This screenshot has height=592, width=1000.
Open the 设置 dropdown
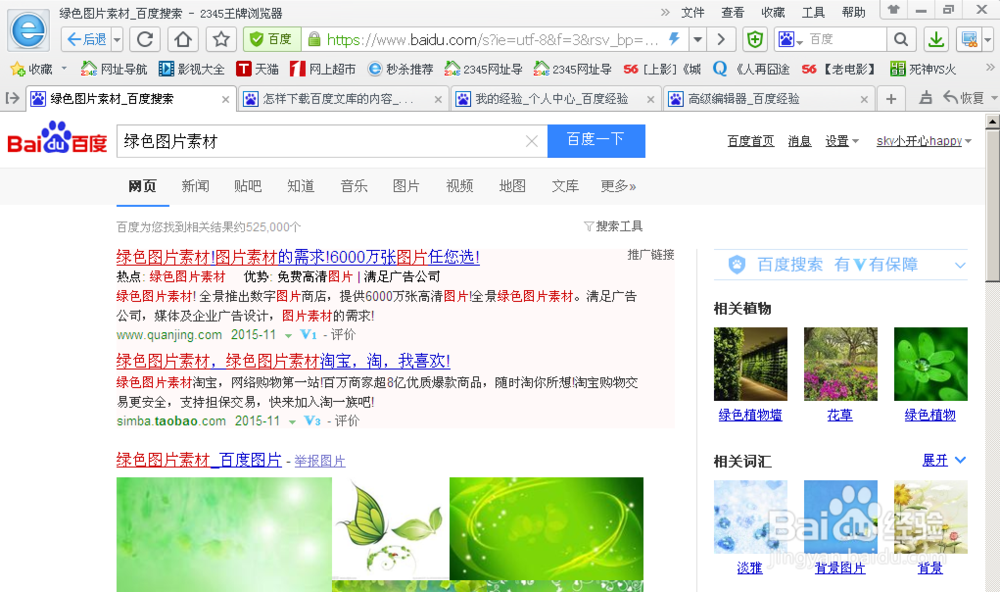pyautogui.click(x=842, y=141)
